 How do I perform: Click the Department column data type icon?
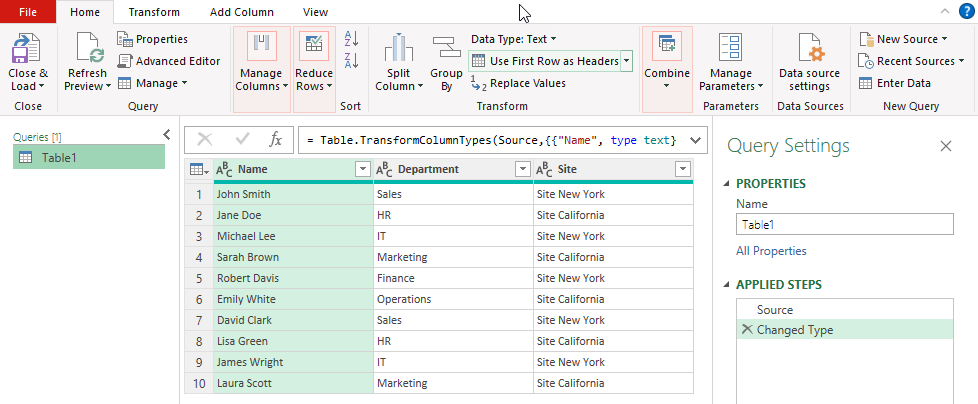tap(384, 170)
